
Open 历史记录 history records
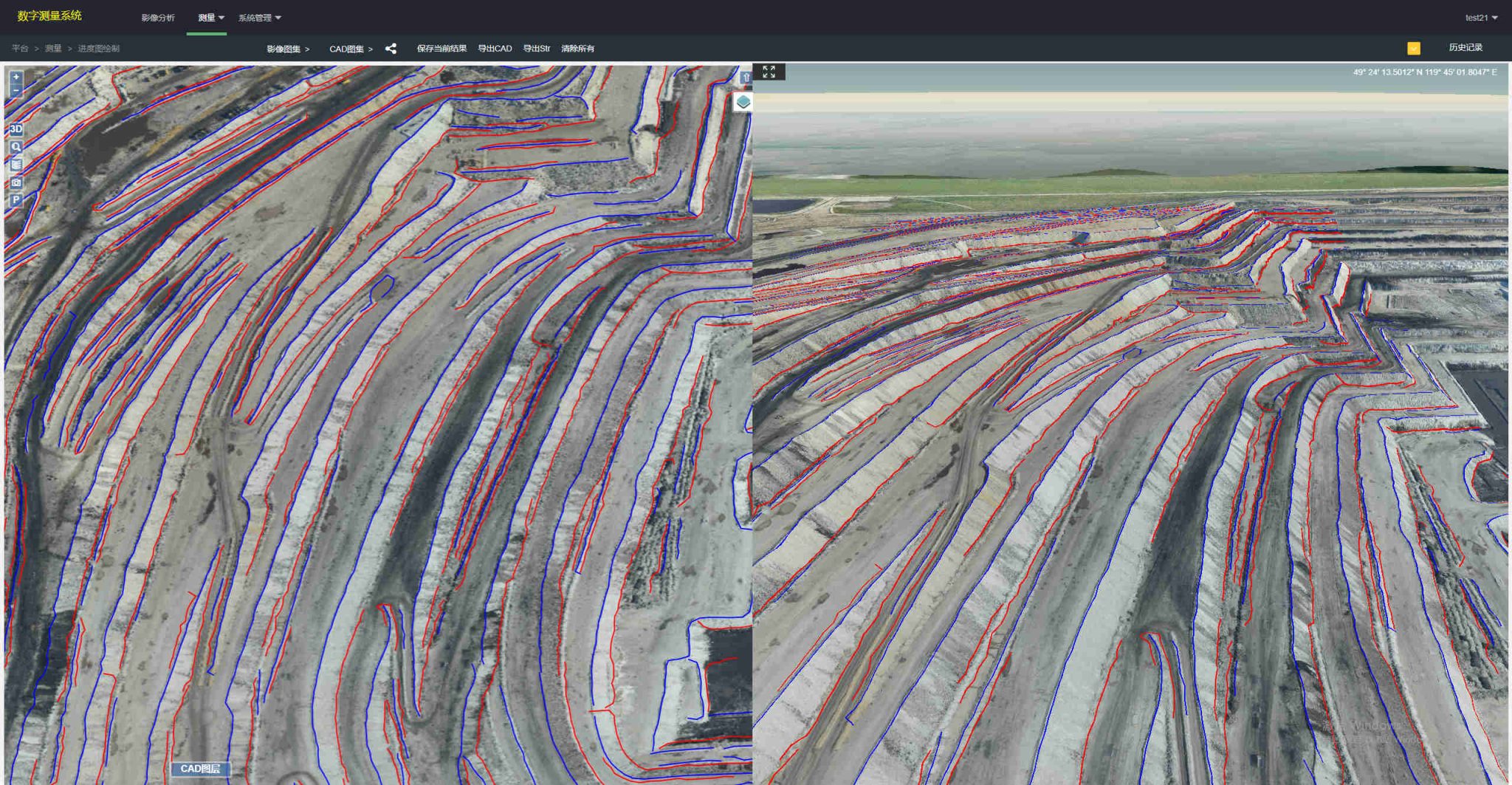coord(1465,47)
